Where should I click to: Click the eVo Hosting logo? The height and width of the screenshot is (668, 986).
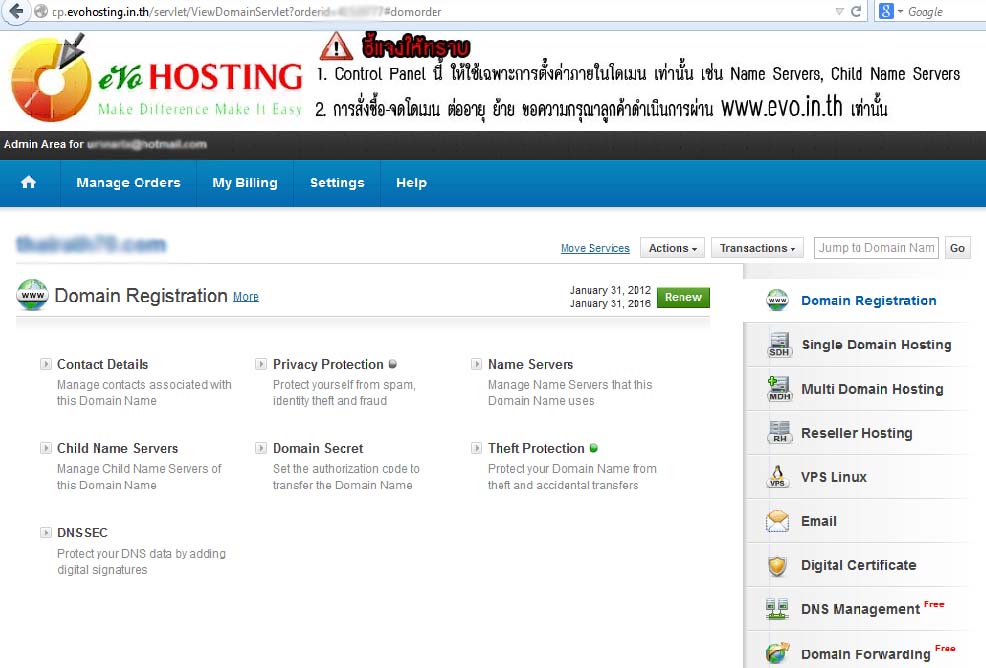coord(157,79)
